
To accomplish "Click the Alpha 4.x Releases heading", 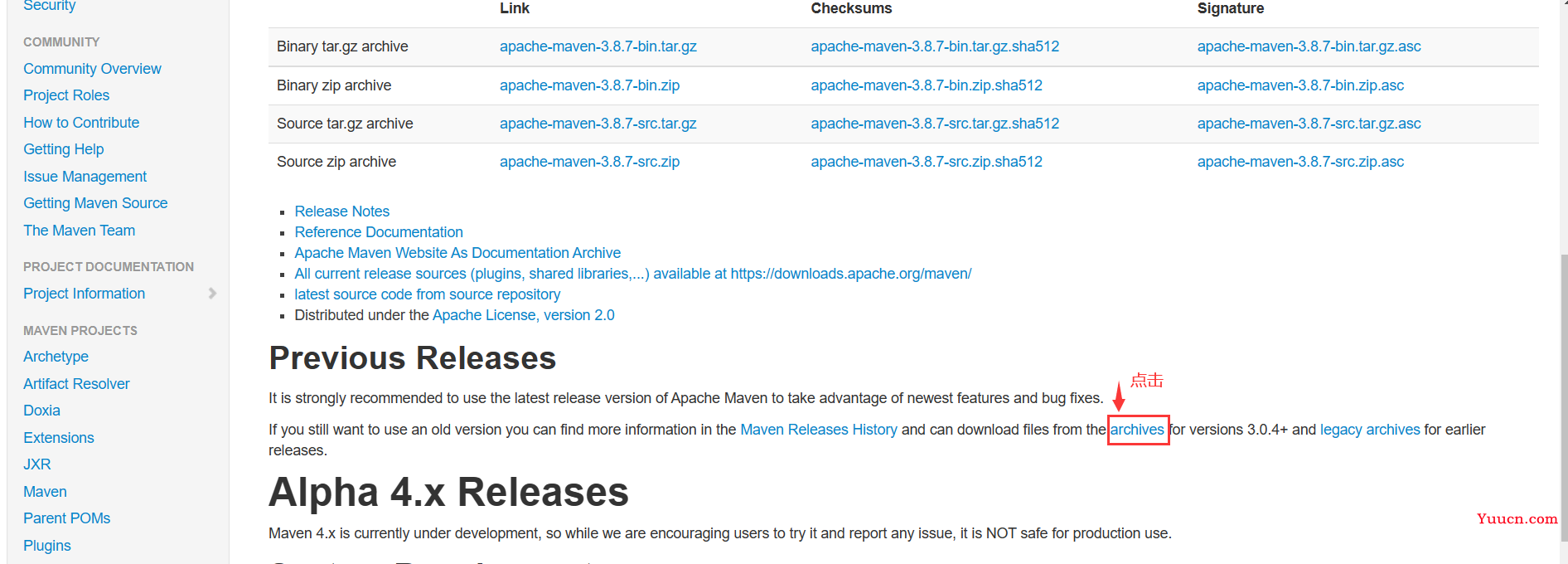I will [x=449, y=492].
